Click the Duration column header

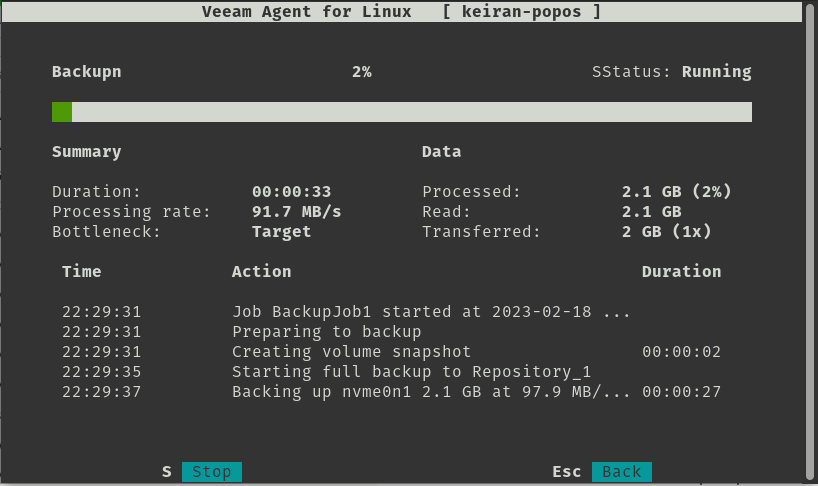[681, 272]
